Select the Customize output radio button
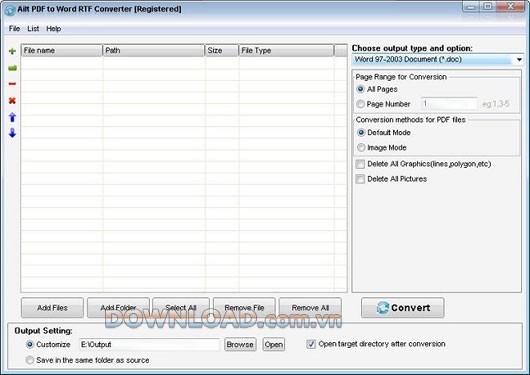This screenshot has height=375, width=530. (x=30, y=345)
